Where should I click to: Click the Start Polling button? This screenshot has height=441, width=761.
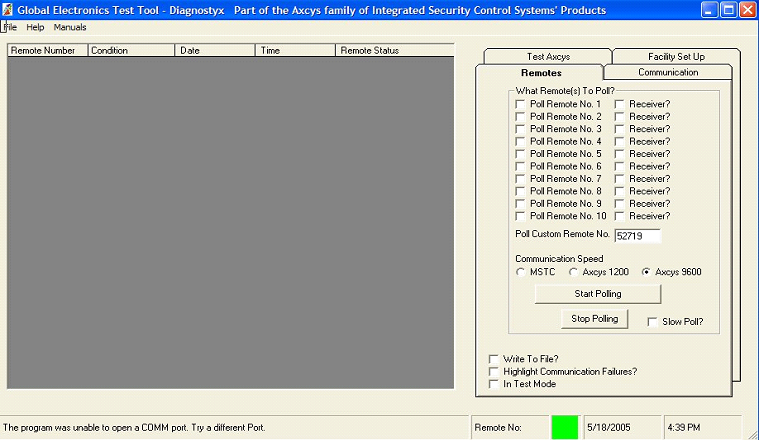click(x=598, y=294)
